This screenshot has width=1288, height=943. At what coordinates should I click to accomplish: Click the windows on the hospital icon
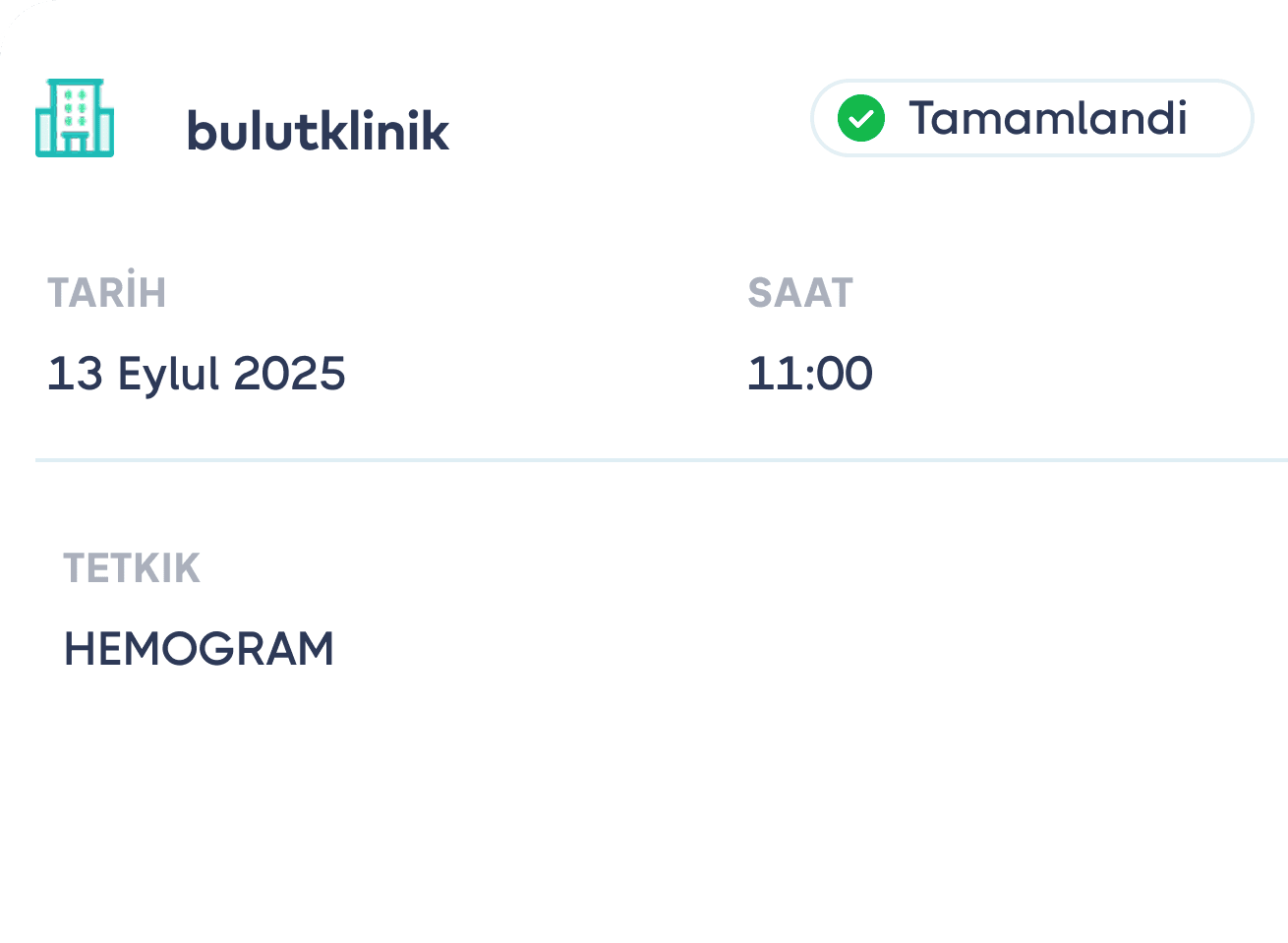point(74,108)
